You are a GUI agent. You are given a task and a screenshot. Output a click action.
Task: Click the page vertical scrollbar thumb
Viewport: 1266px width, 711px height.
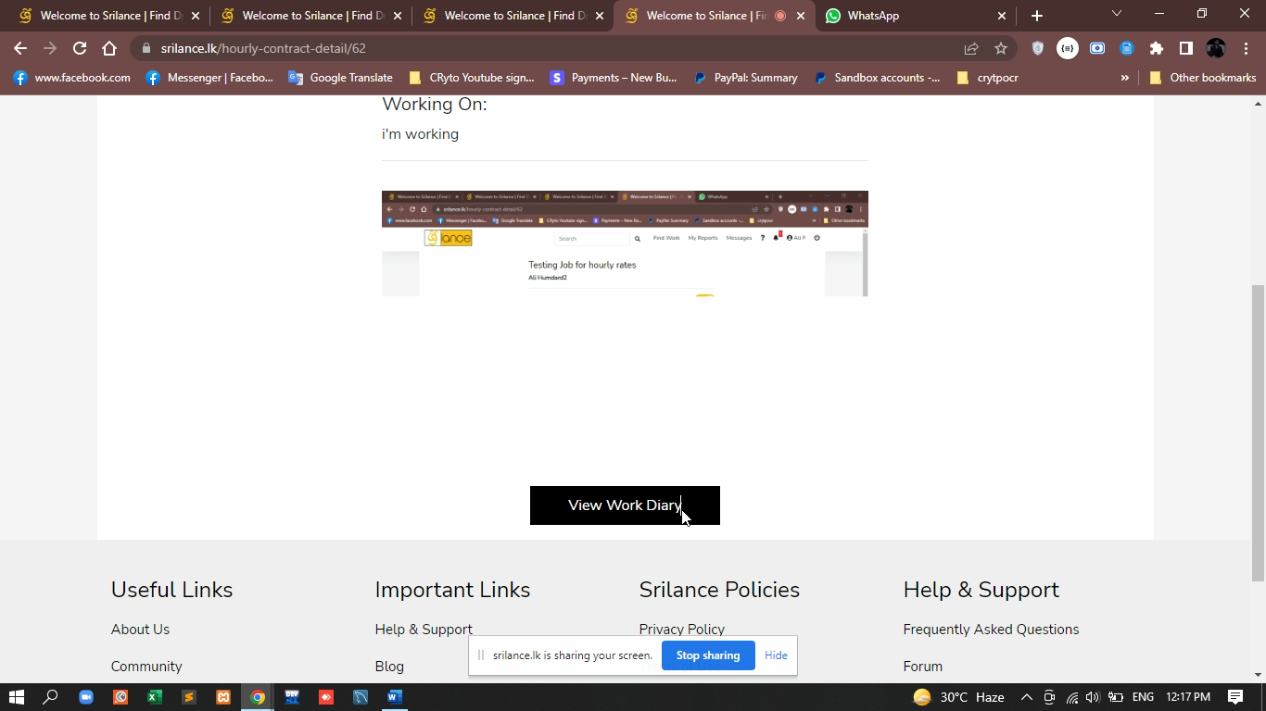pyautogui.click(x=1257, y=430)
